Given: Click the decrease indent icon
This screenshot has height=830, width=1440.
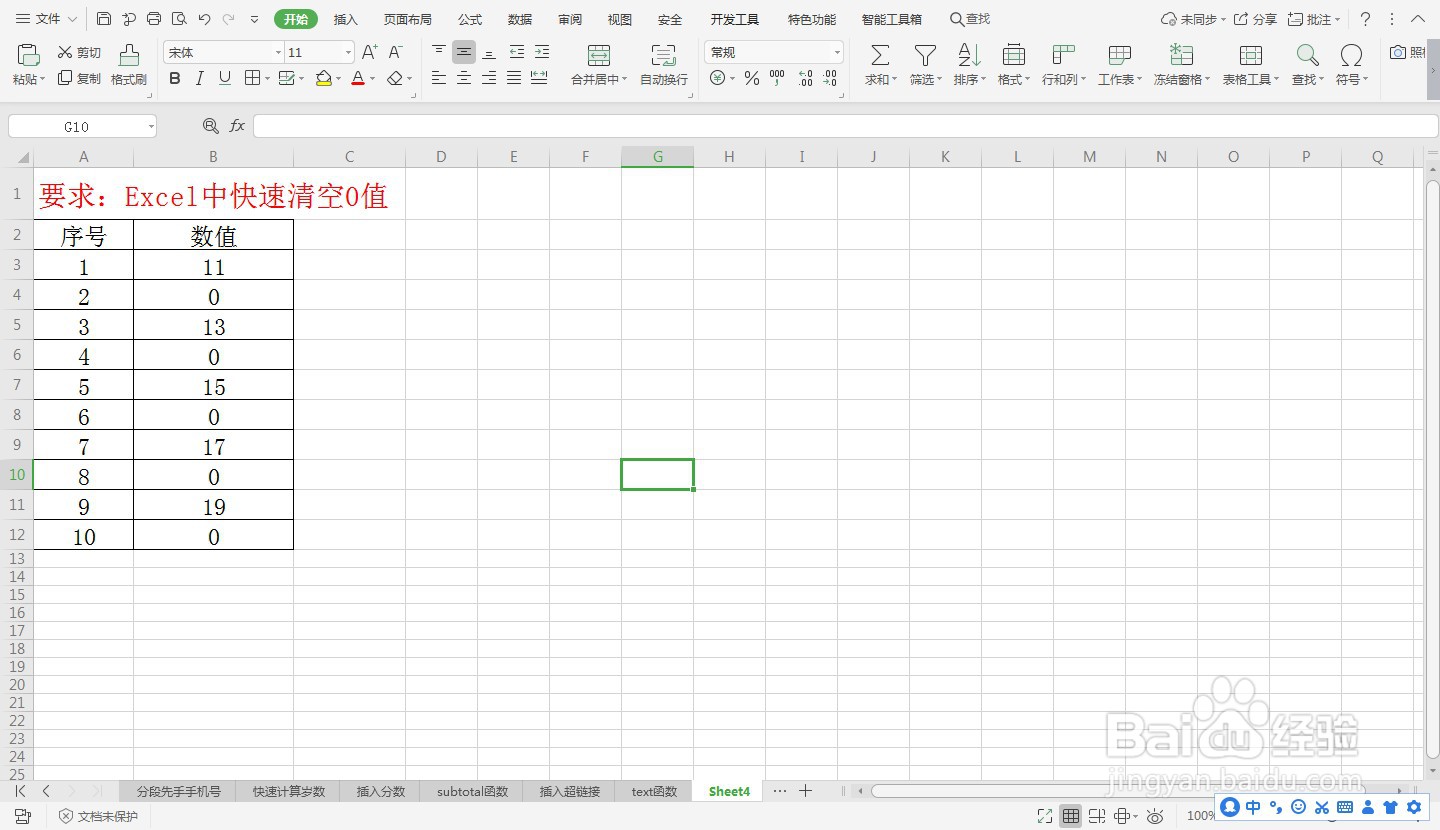Looking at the screenshot, I should pyautogui.click(x=516, y=52).
